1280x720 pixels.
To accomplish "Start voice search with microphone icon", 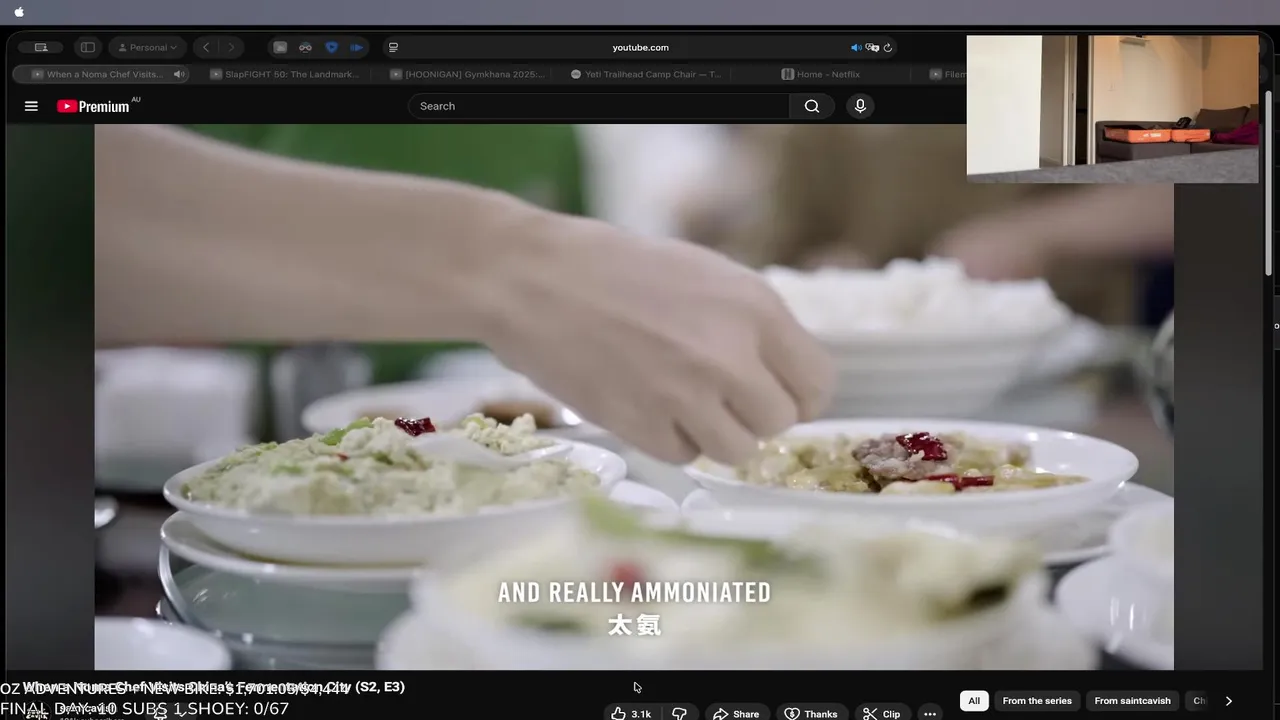I will pyautogui.click(x=860, y=106).
